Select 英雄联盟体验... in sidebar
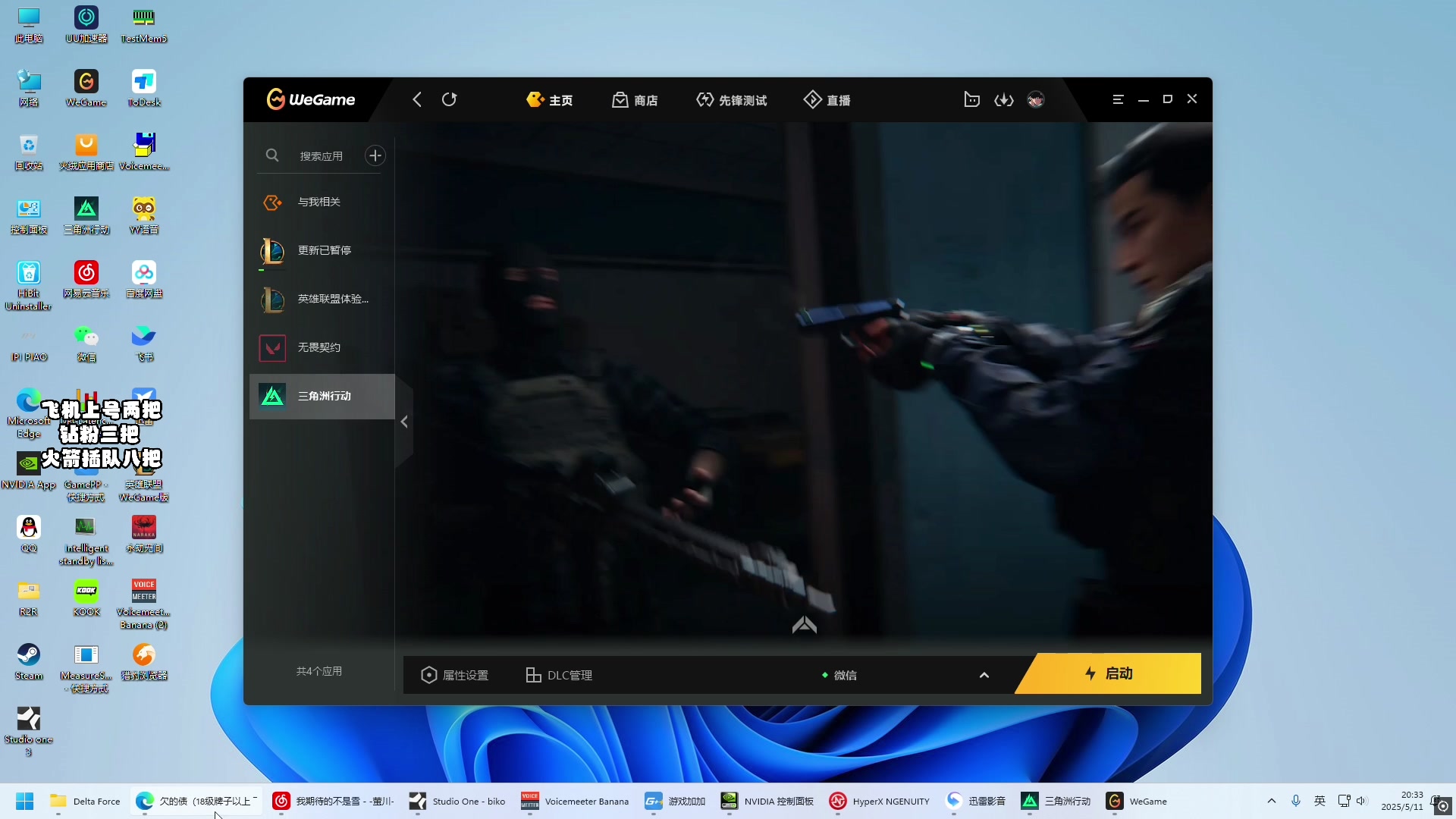The height and width of the screenshot is (819, 1456). point(322,299)
